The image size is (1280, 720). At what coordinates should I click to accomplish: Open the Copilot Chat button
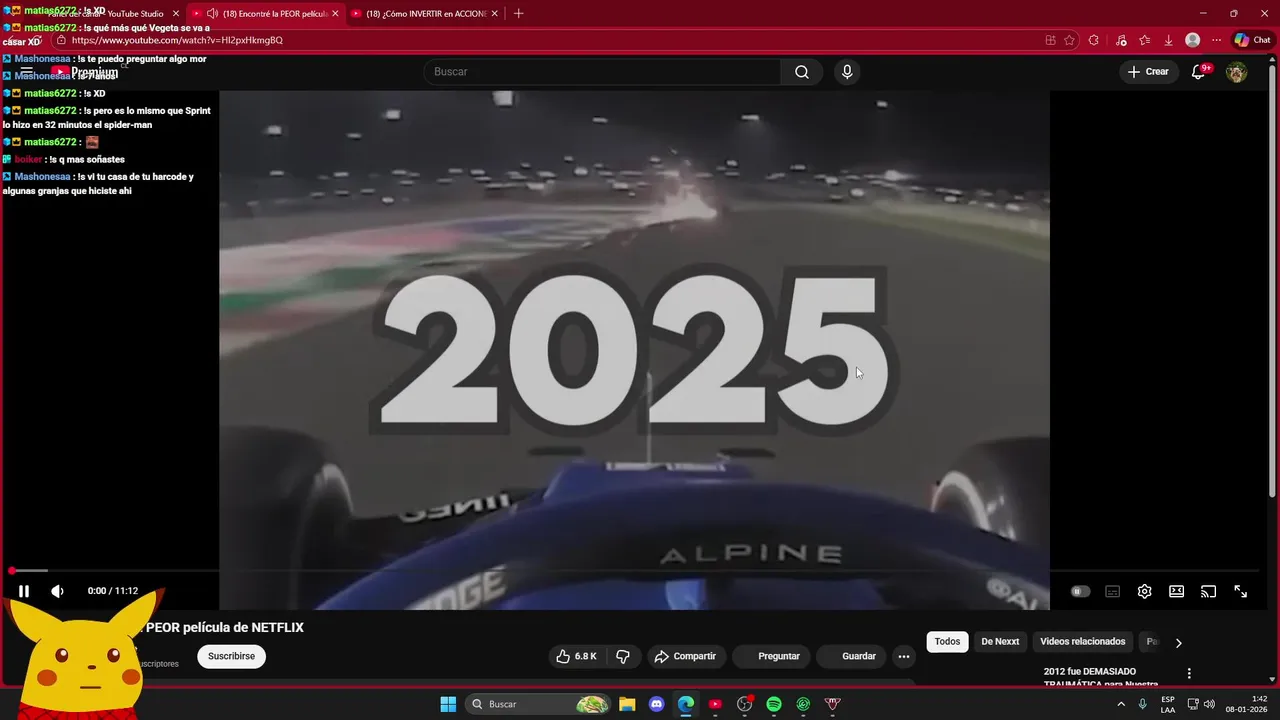1253,40
